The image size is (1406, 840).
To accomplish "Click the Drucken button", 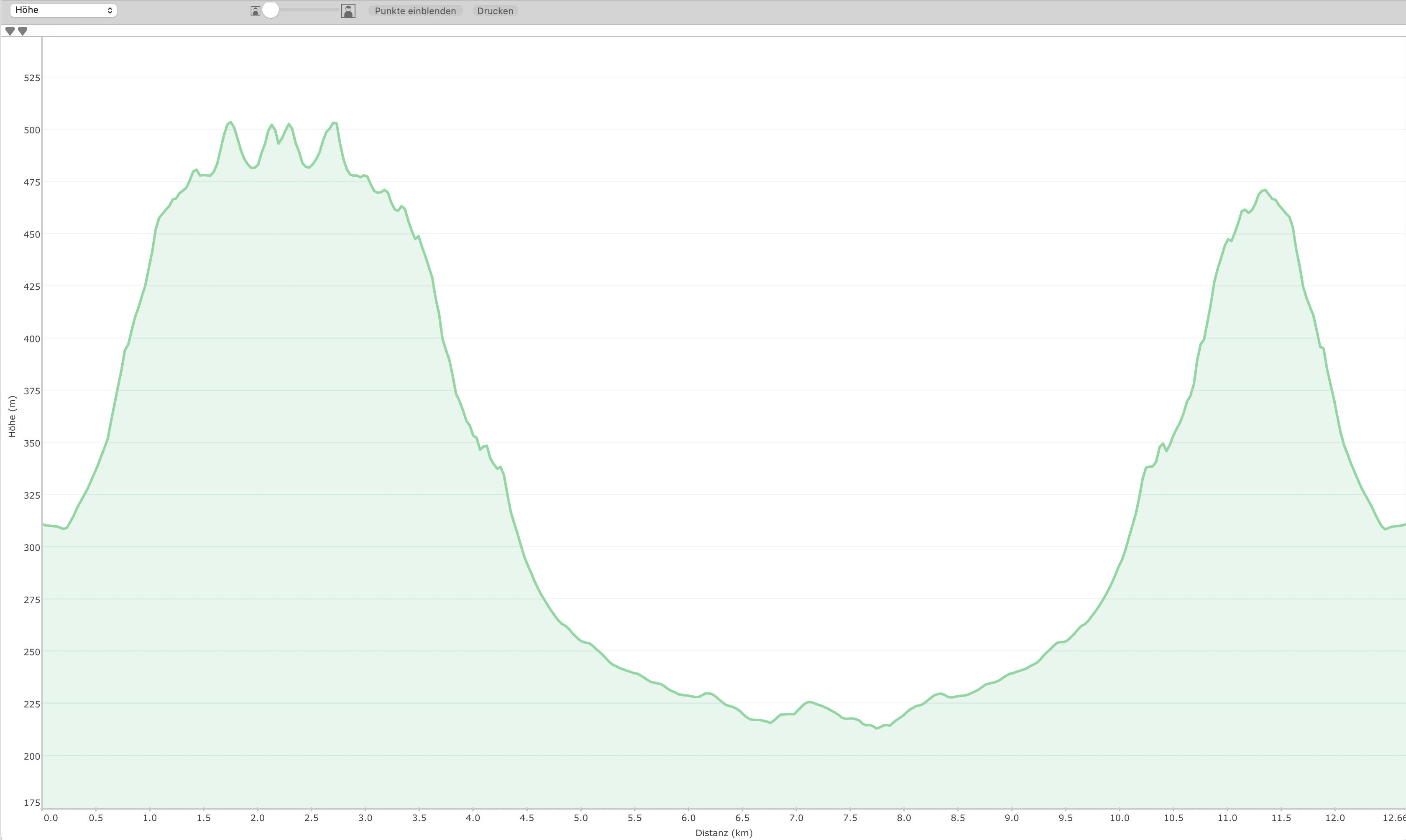I will 495,11.
